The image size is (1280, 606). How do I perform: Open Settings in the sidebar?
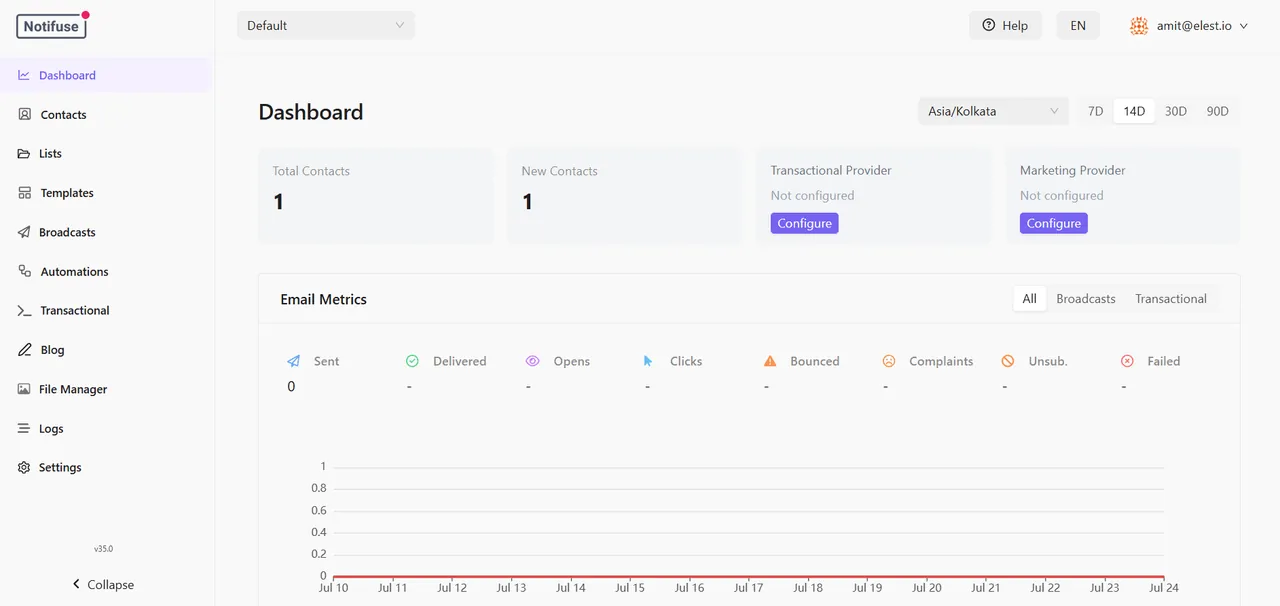105,467
